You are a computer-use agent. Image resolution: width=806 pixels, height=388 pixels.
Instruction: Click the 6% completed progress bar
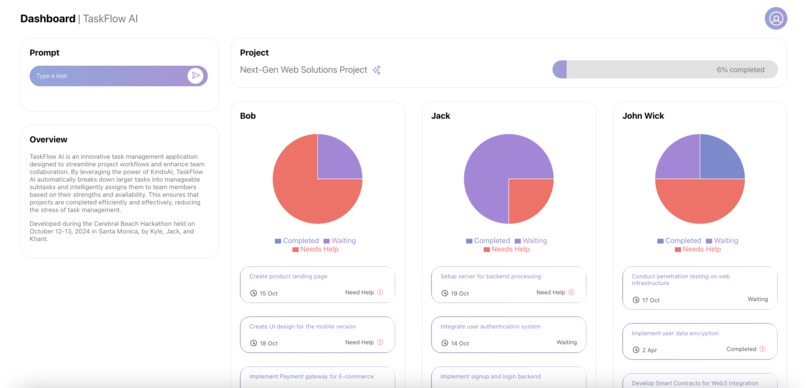[x=665, y=69]
